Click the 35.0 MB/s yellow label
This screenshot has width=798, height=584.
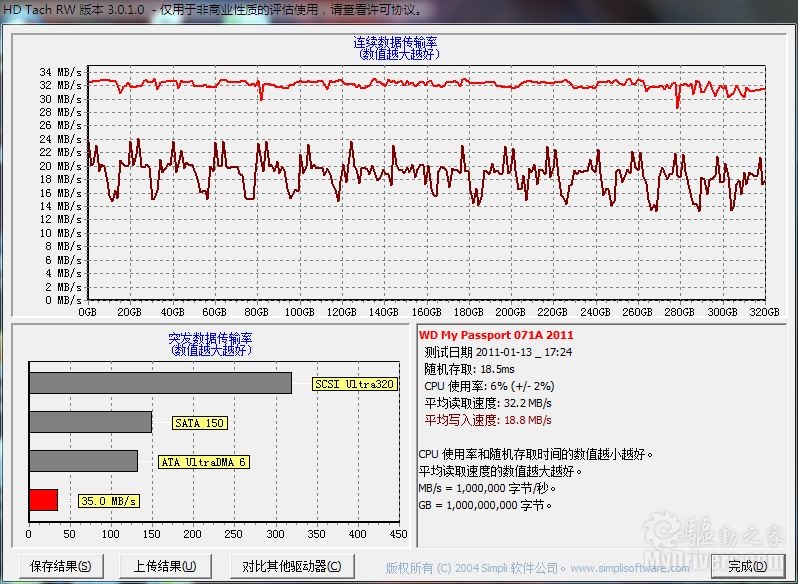click(x=108, y=501)
